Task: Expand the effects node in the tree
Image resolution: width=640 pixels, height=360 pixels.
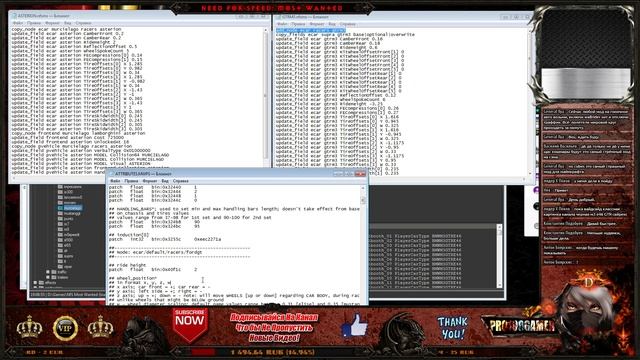Action: [36, 282]
